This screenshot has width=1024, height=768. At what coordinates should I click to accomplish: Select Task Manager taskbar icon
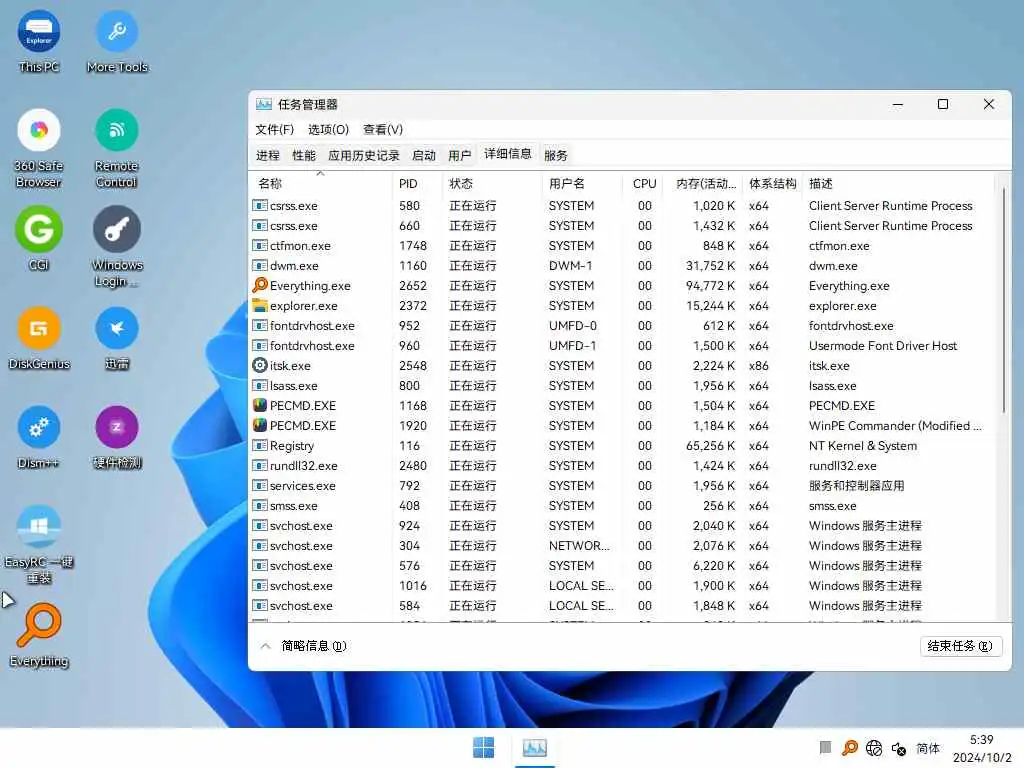point(534,748)
